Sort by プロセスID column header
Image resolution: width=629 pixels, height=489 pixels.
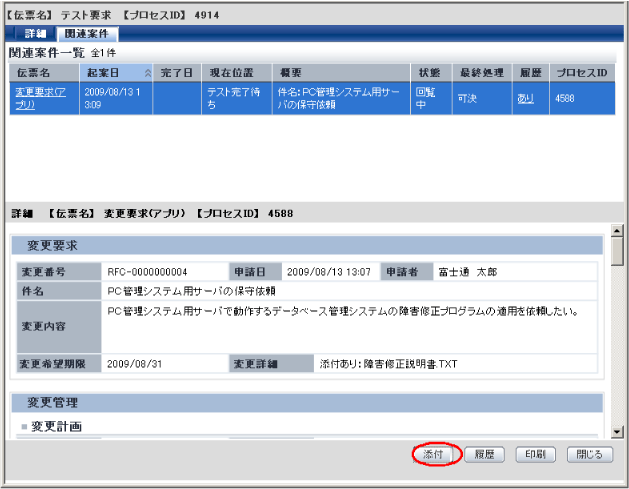click(x=582, y=73)
